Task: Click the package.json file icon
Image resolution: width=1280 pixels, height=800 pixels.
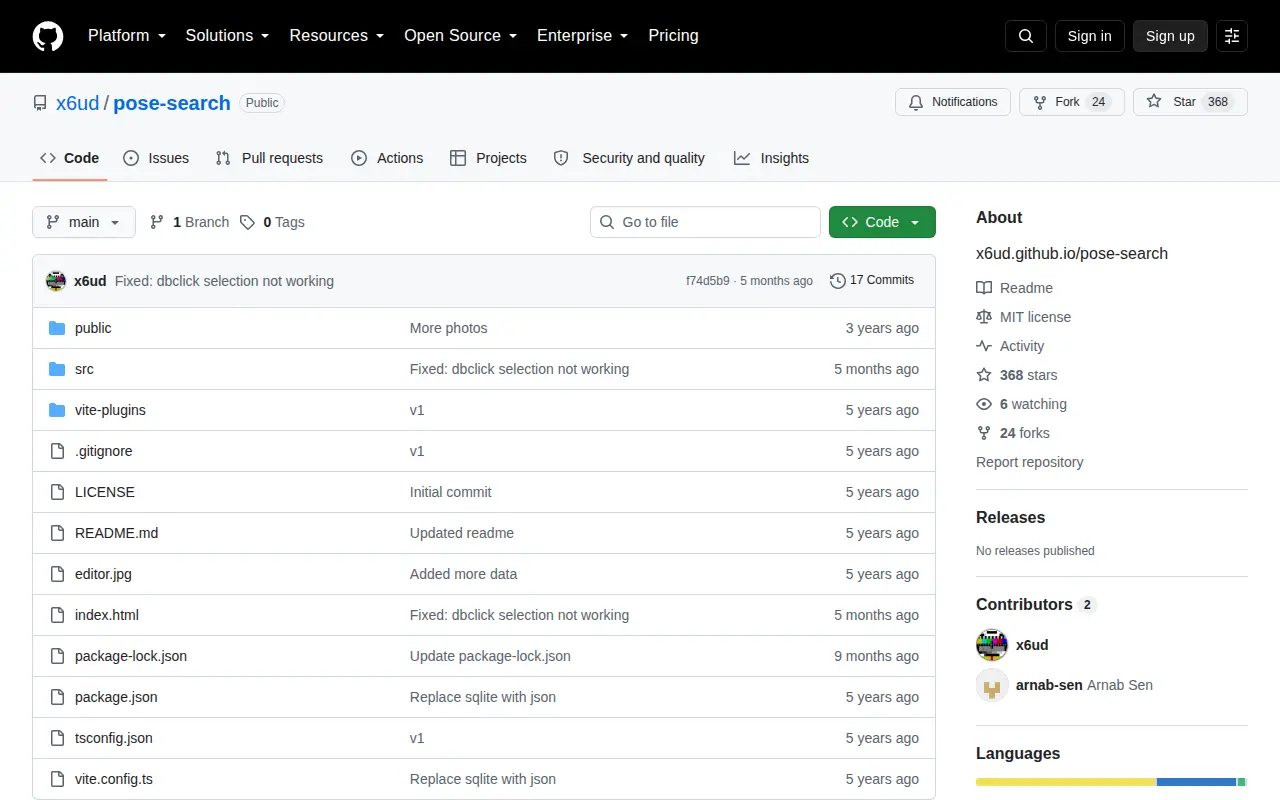Action: coord(57,697)
